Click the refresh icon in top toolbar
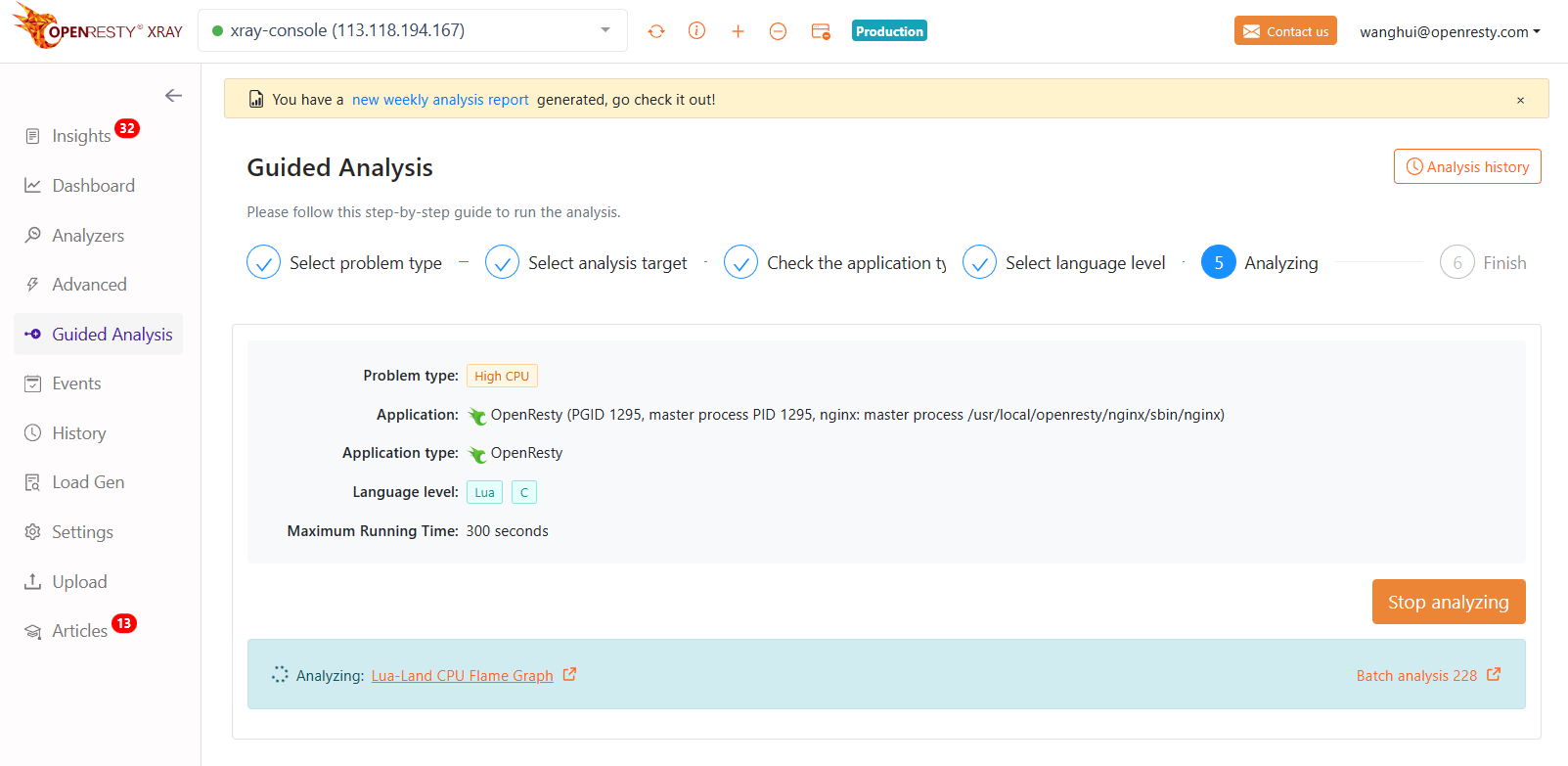Image resolution: width=1568 pixels, height=766 pixels. (x=656, y=31)
